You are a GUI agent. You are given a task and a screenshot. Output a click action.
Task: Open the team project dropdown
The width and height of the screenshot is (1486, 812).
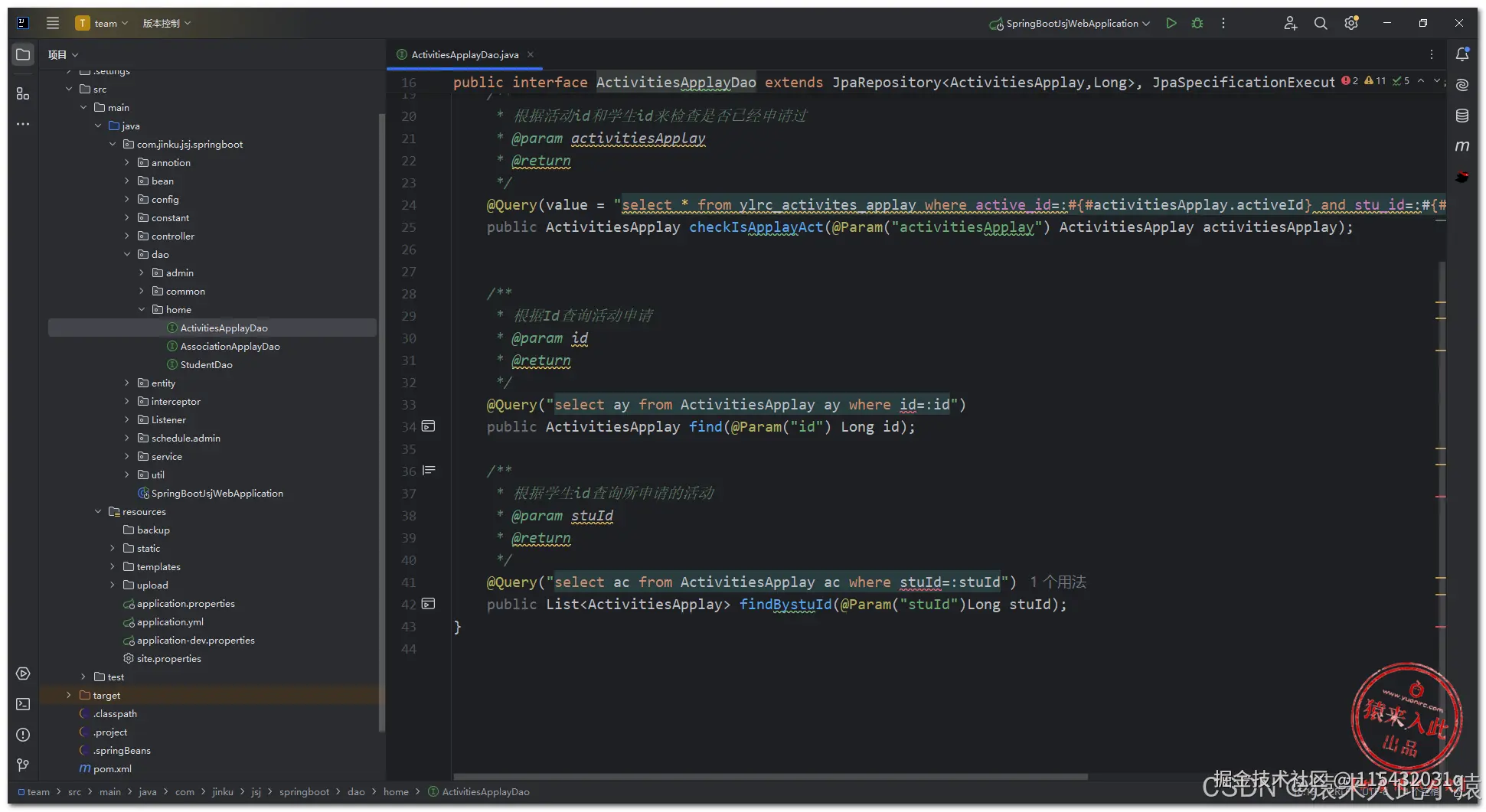[x=102, y=23]
